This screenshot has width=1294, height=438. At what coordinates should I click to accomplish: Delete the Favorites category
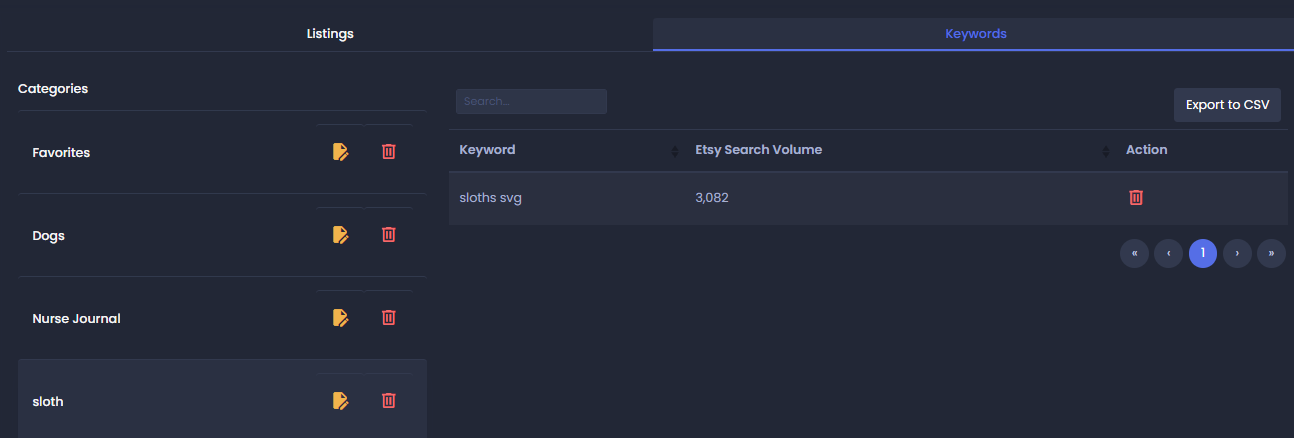[x=389, y=152]
